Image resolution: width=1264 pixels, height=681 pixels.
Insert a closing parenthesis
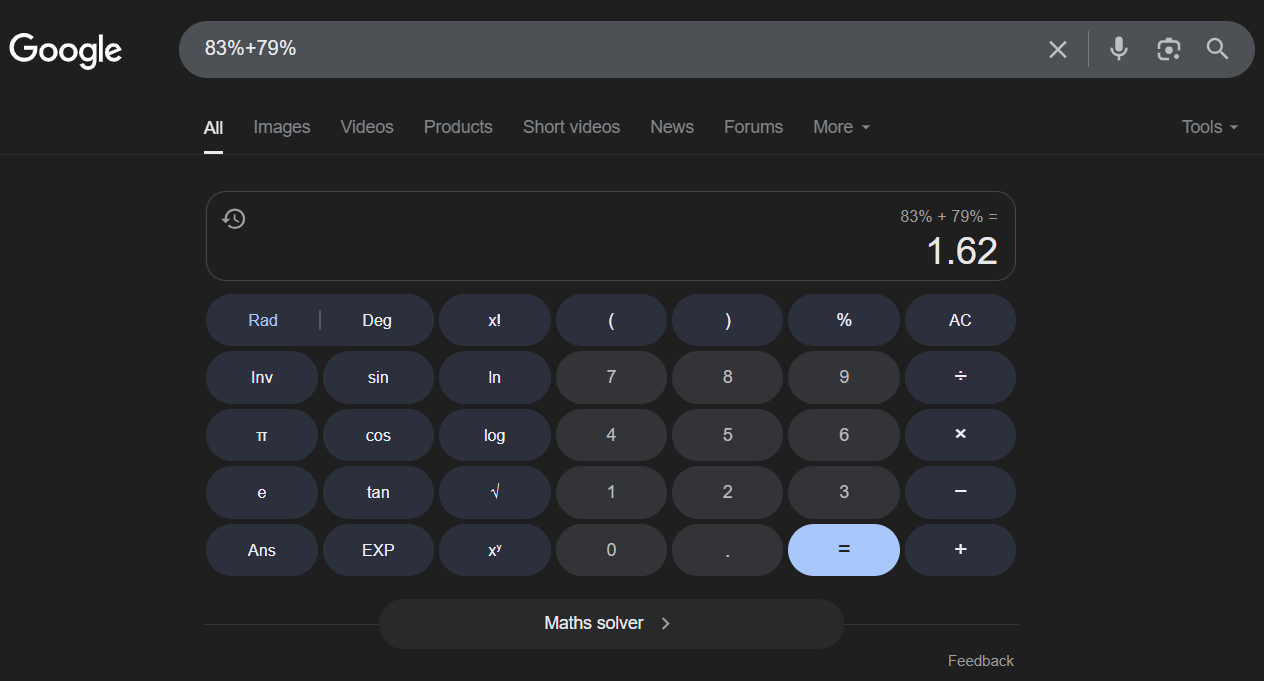(x=728, y=320)
